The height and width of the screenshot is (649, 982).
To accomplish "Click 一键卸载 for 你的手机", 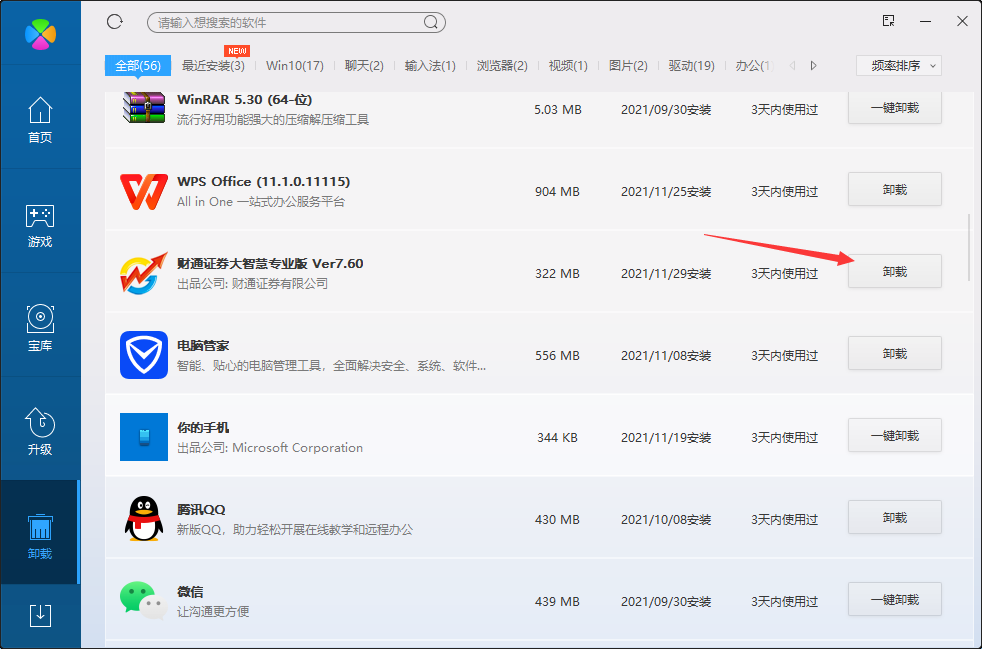I will point(895,435).
